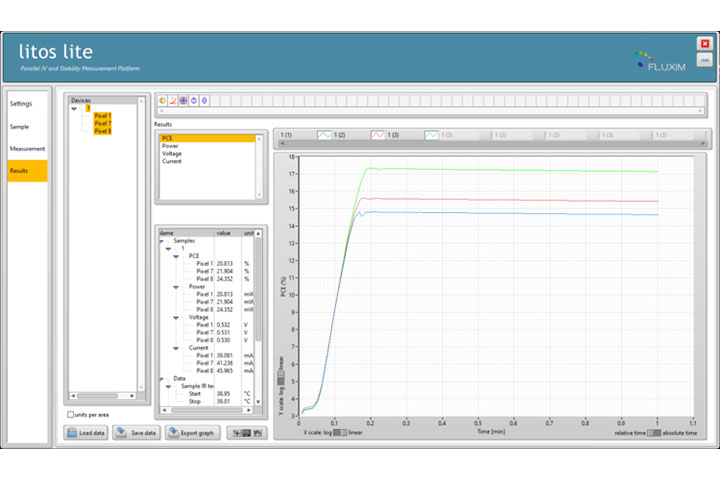Expand the Data node in results table
This screenshot has height=480, width=720.
pos(164,379)
